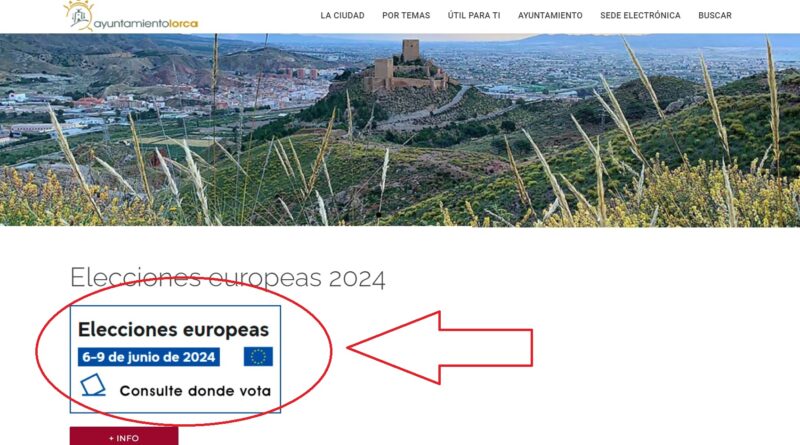This screenshot has height=445, width=800.
Task: Open the LA CIUDAD menu
Action: coord(342,16)
